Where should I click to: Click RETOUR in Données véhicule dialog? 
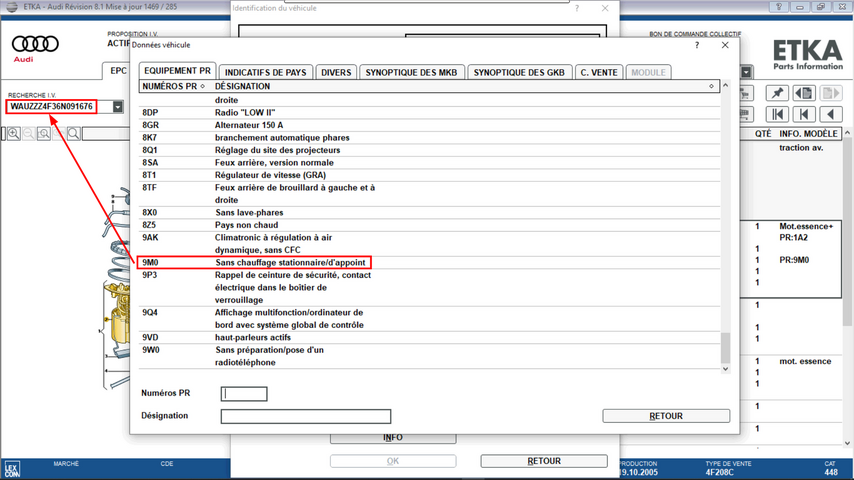[666, 416]
